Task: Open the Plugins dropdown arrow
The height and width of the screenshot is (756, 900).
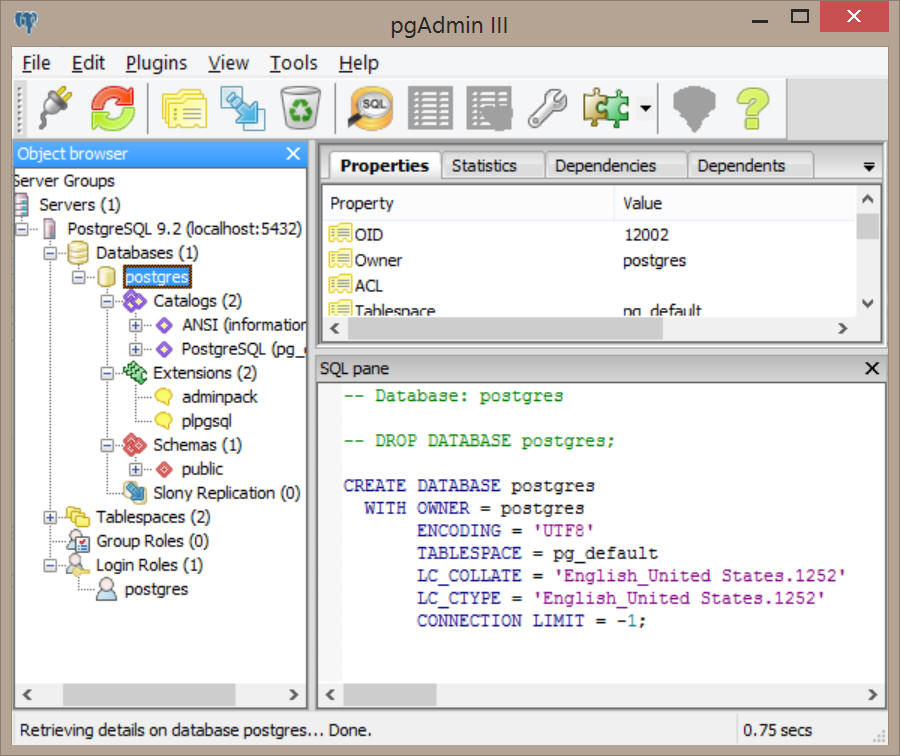Action: (x=646, y=108)
